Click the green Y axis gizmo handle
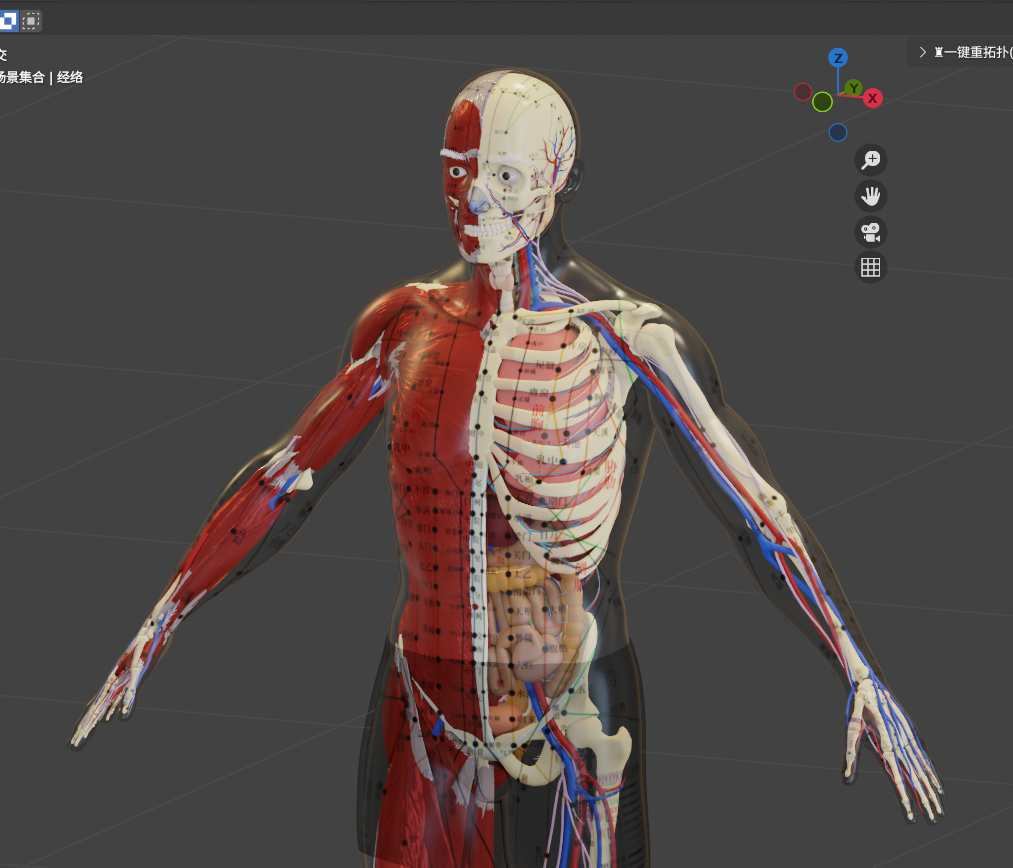Screen dimensions: 1013x868 pyautogui.click(x=852, y=88)
